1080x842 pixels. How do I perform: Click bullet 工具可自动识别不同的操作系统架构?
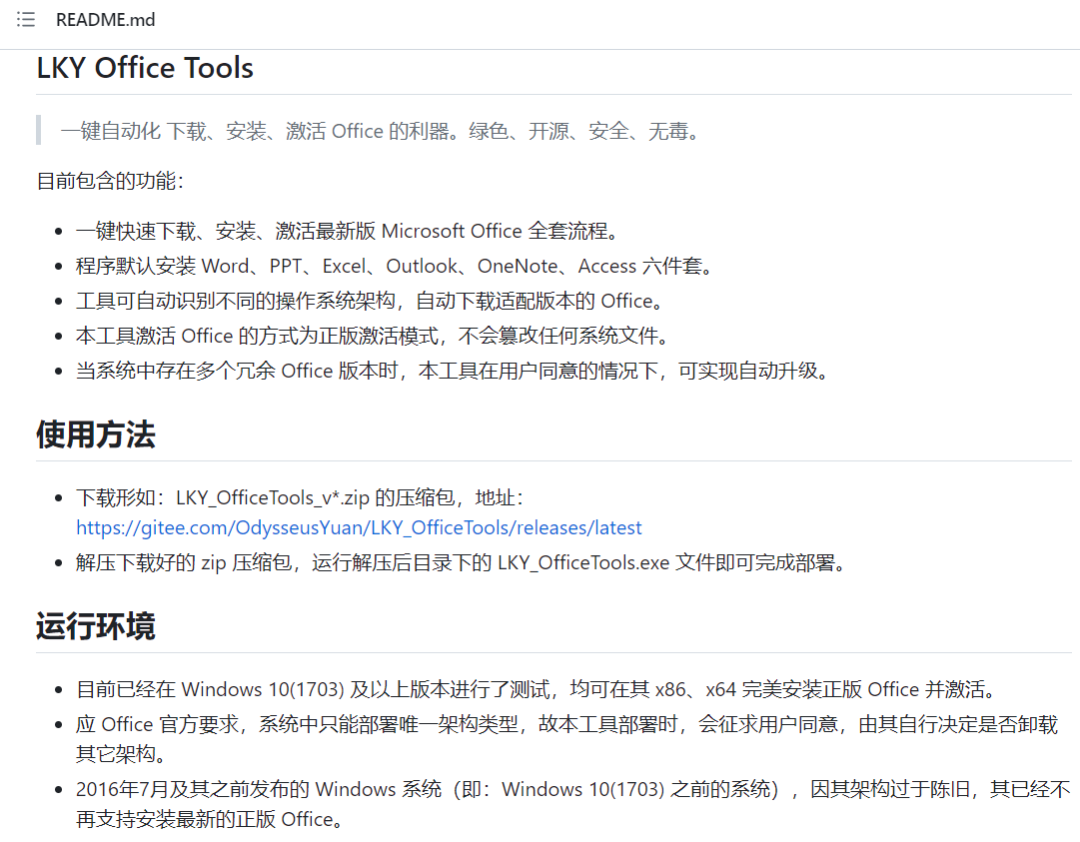[371, 301]
